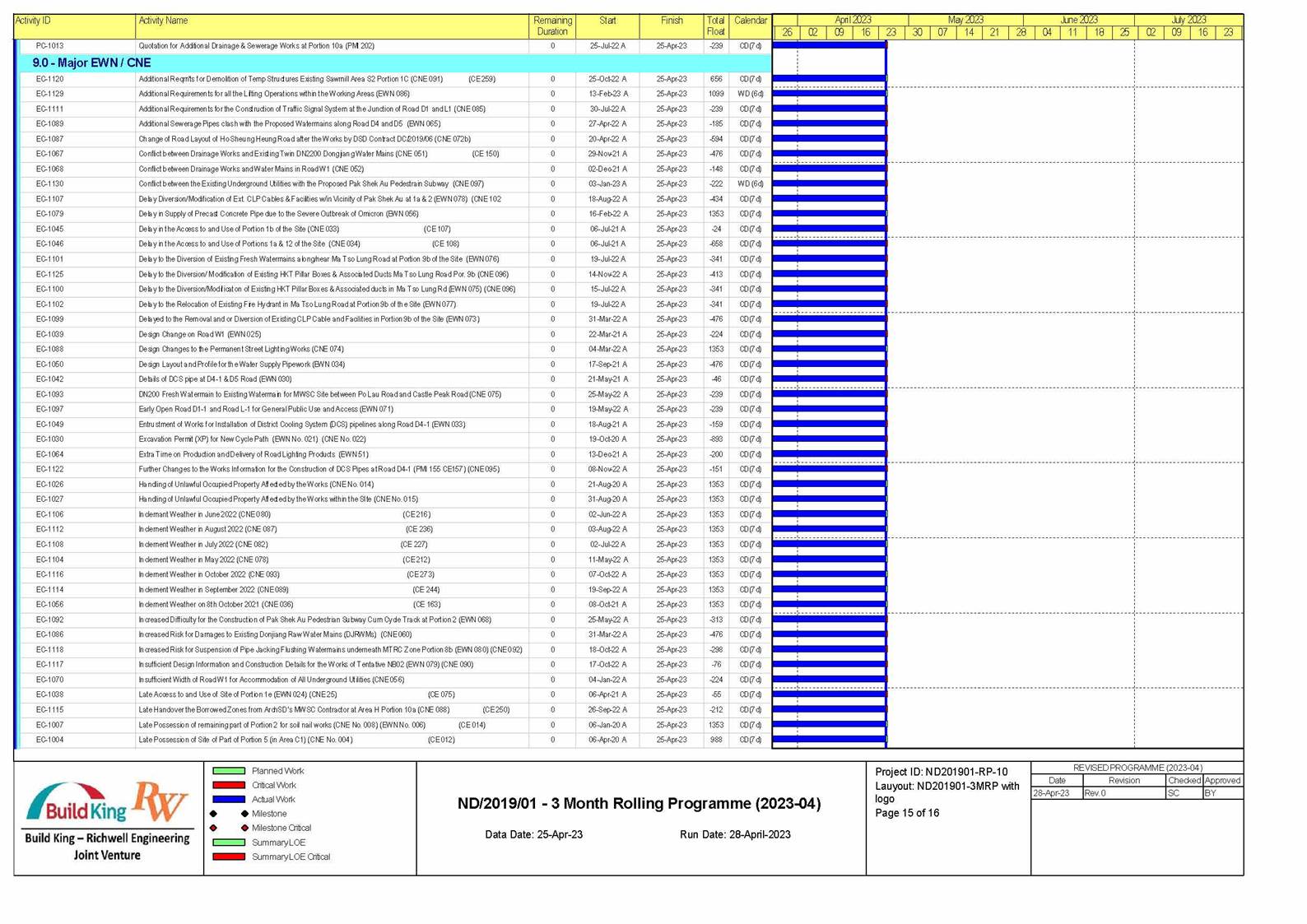
Task: Click 'Extra Time on Production and Delivery' activity name
Action: pyautogui.click(x=253, y=454)
